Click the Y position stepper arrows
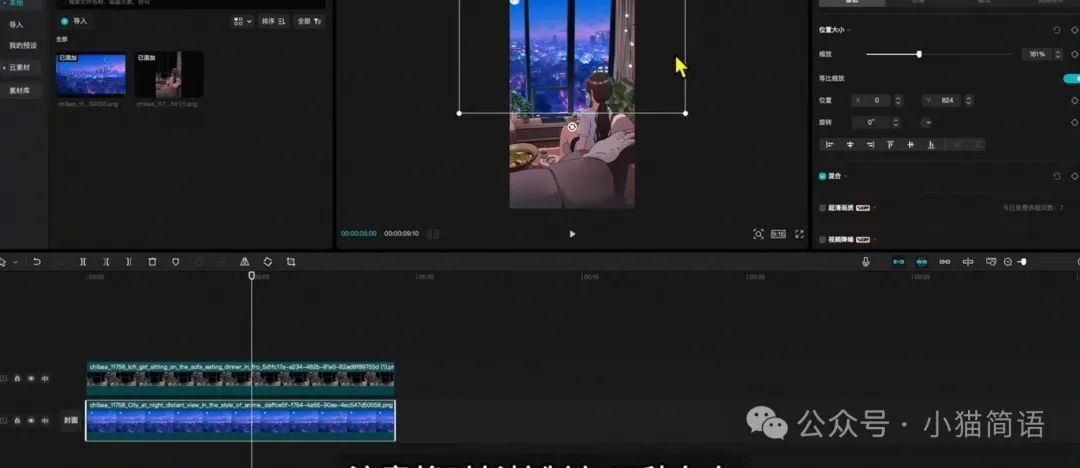This screenshot has height=468, width=1080. click(969, 101)
